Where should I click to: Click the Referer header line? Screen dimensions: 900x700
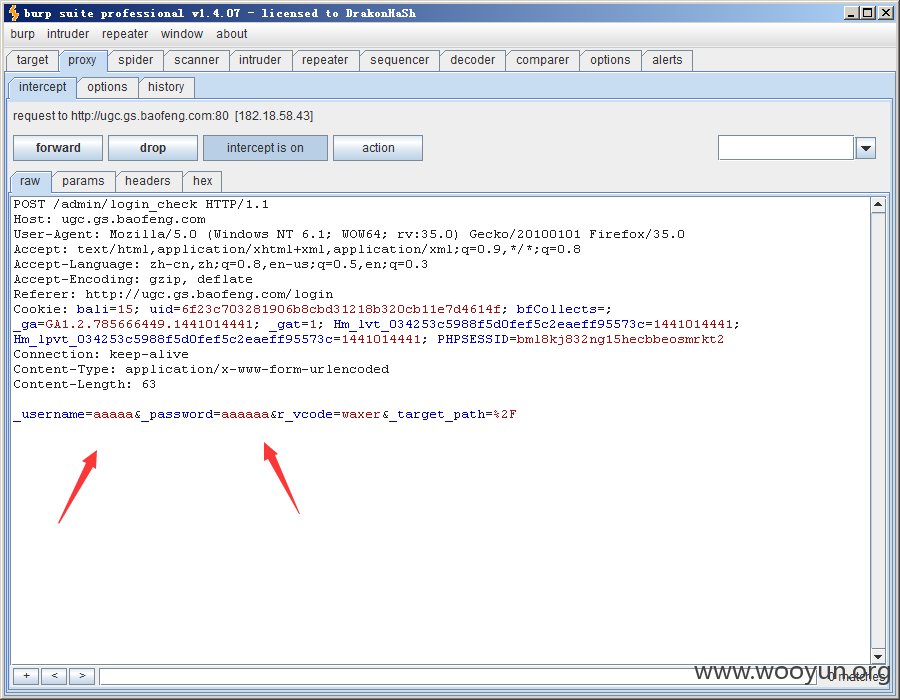click(x=173, y=294)
